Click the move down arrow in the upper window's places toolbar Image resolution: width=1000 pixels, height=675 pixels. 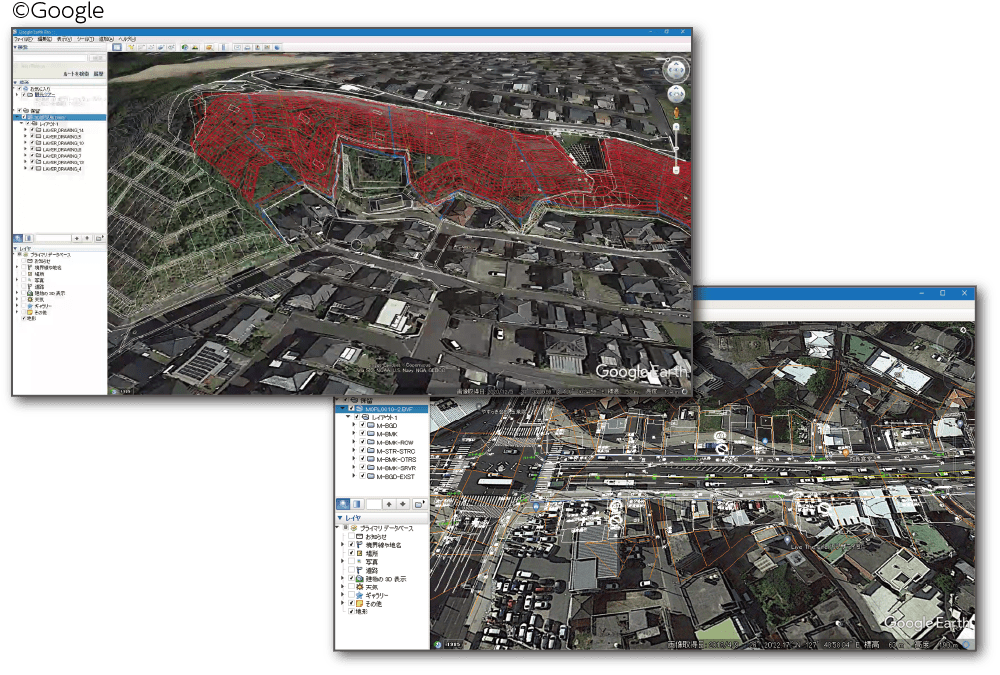[87, 239]
